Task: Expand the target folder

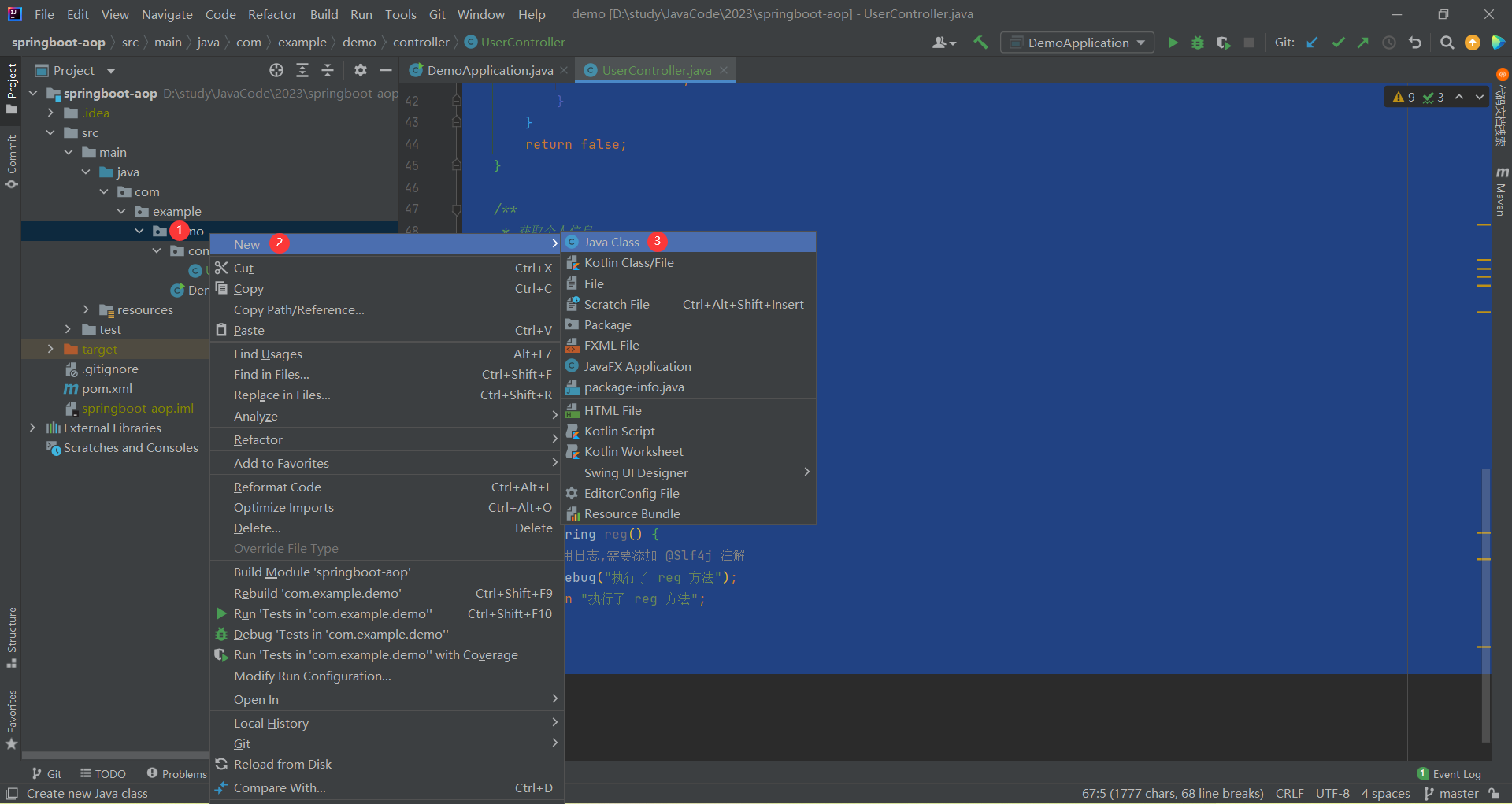Action: click(50, 349)
